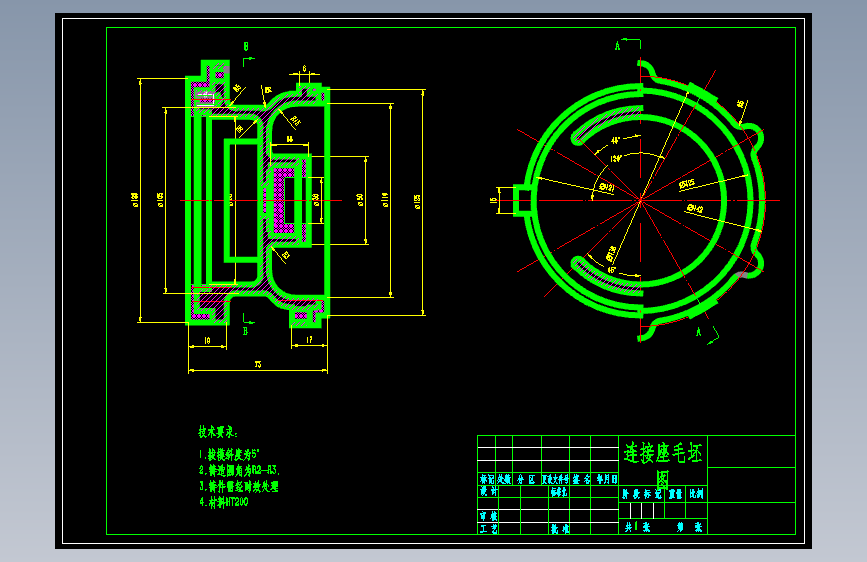Click the 更改文件号 cell in title block
867x562 pixels.
coord(555,480)
